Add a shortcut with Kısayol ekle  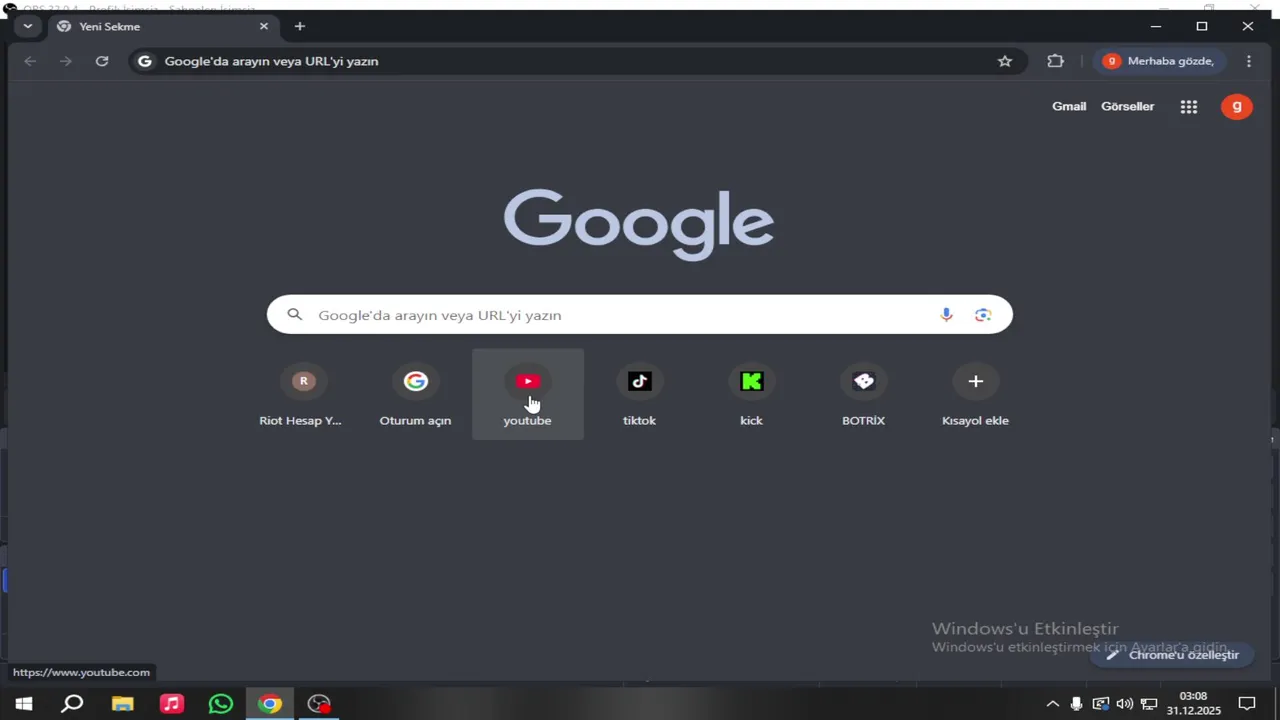click(975, 394)
